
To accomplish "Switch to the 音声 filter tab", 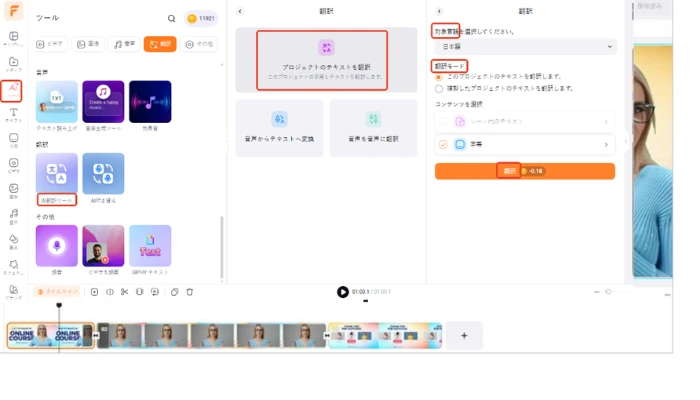I will coord(124,44).
